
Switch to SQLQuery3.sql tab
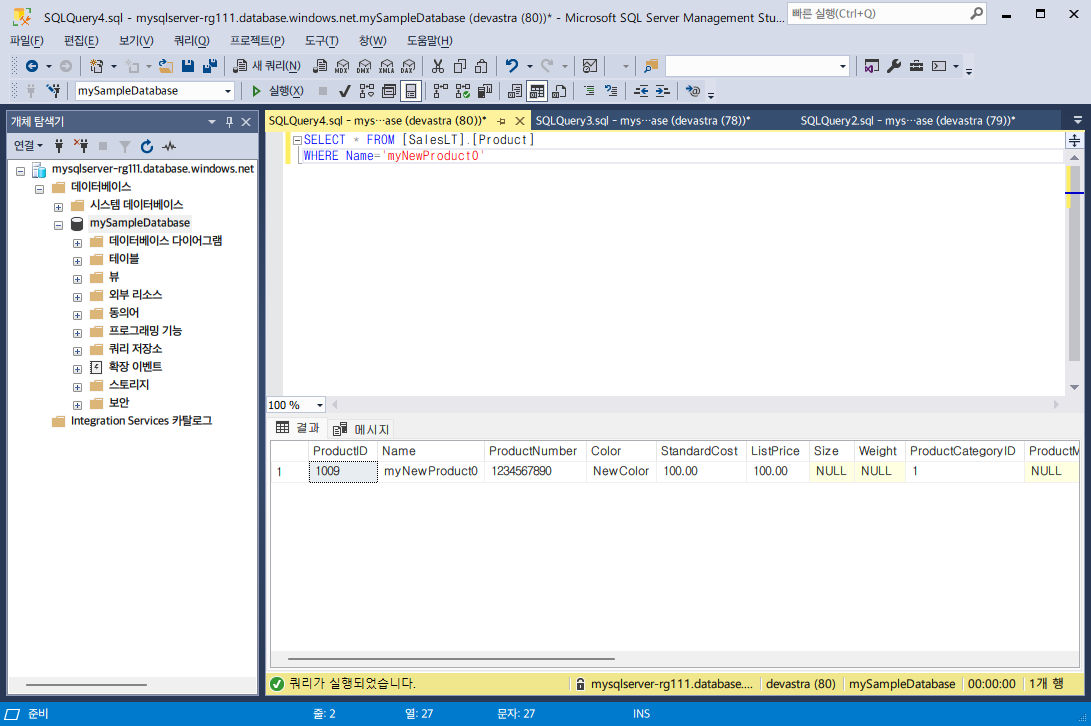pyautogui.click(x=643, y=120)
